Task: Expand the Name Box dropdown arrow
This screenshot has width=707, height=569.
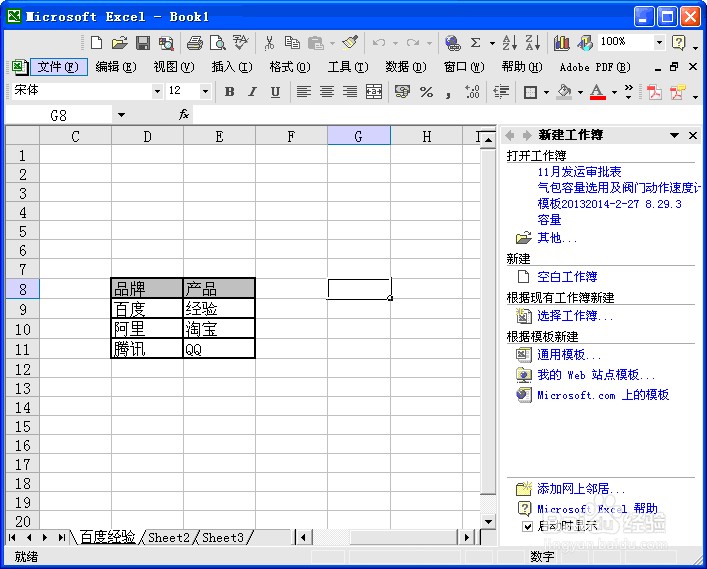Action: point(121,115)
